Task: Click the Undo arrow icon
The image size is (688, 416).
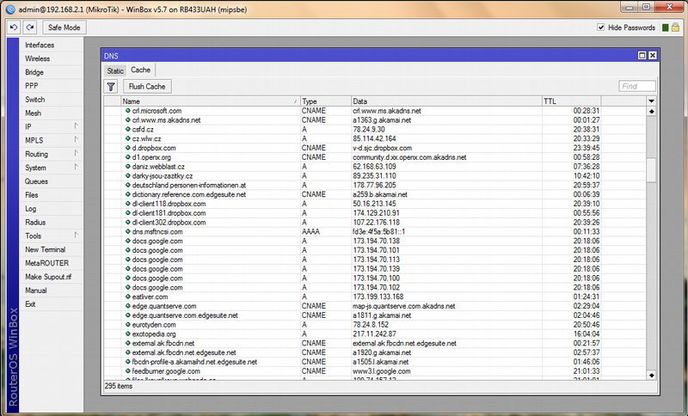Action: click(14, 28)
